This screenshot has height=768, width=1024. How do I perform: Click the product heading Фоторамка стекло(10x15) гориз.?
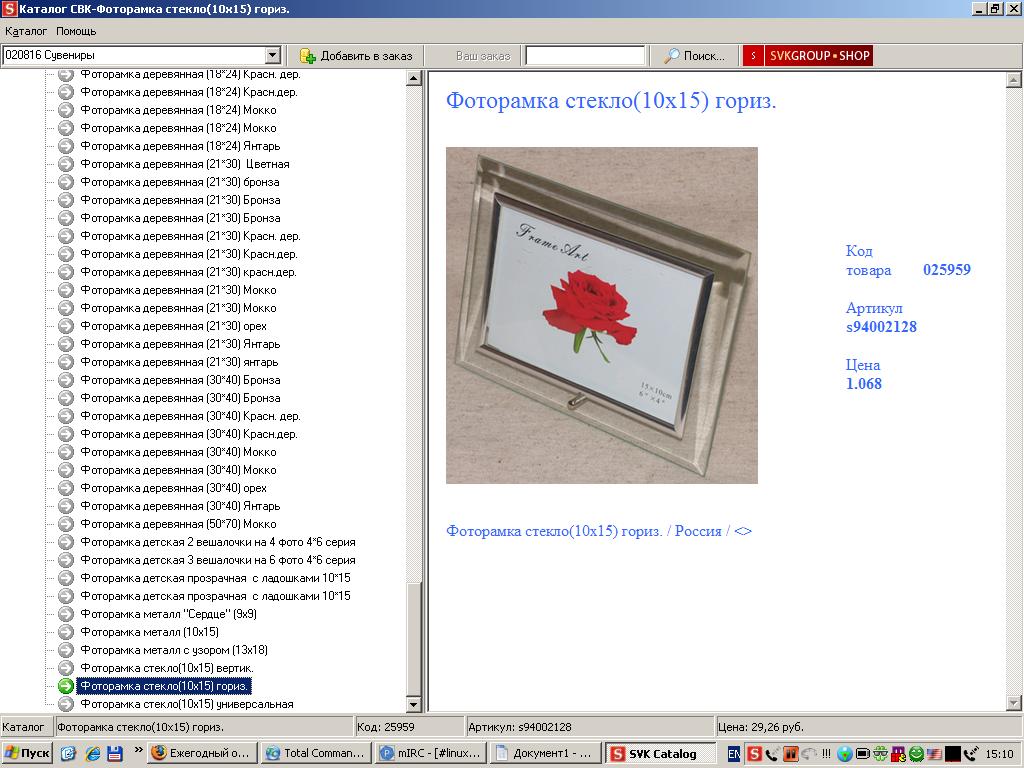coord(611,101)
